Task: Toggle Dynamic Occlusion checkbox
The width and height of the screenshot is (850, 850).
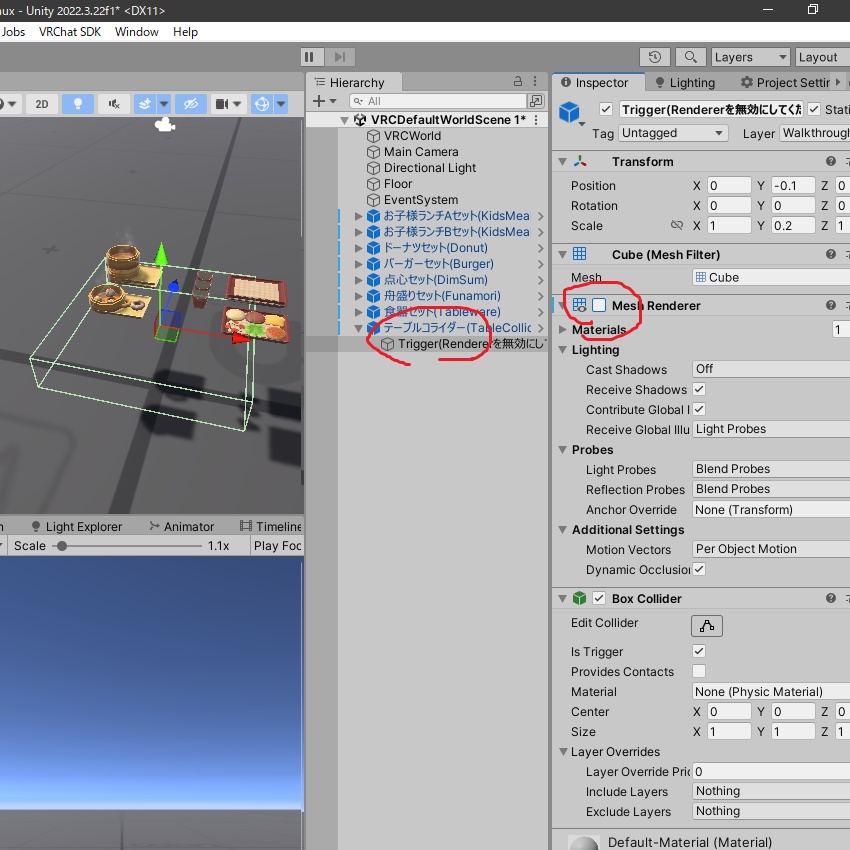Action: 699,569
